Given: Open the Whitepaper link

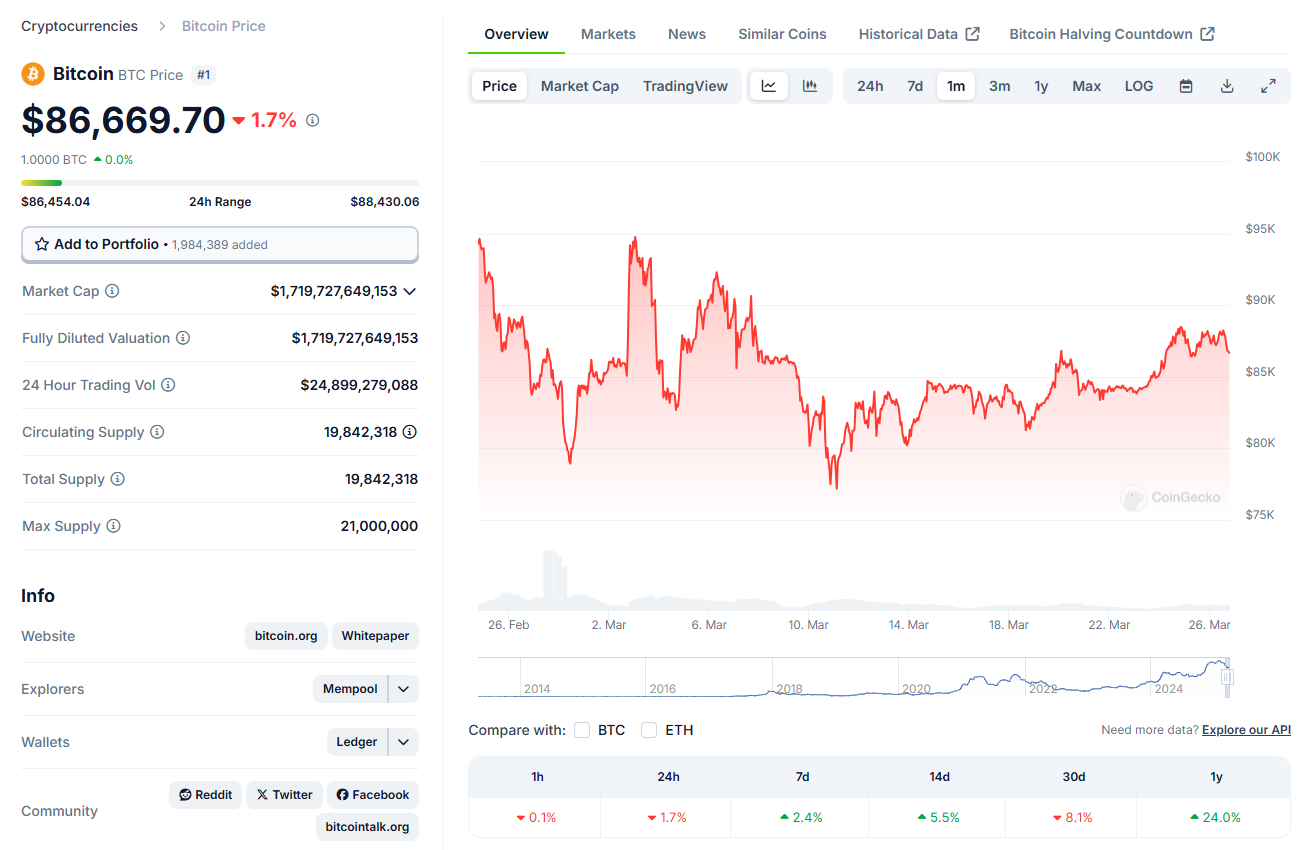Looking at the screenshot, I should tap(375, 636).
